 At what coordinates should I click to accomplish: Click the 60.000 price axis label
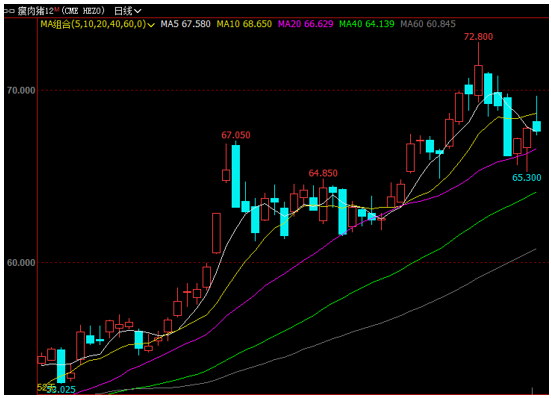21,263
